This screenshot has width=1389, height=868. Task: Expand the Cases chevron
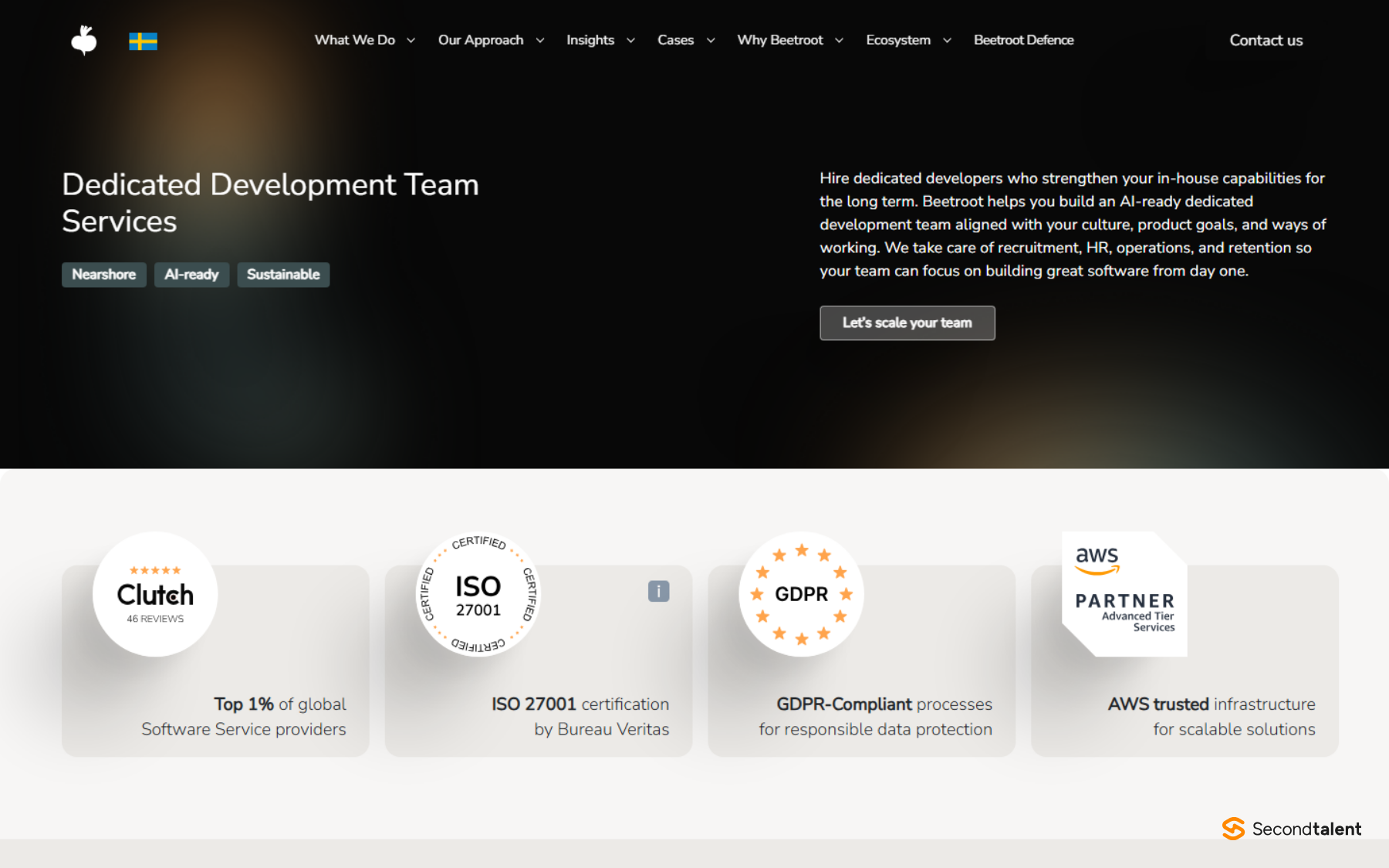coord(711,40)
